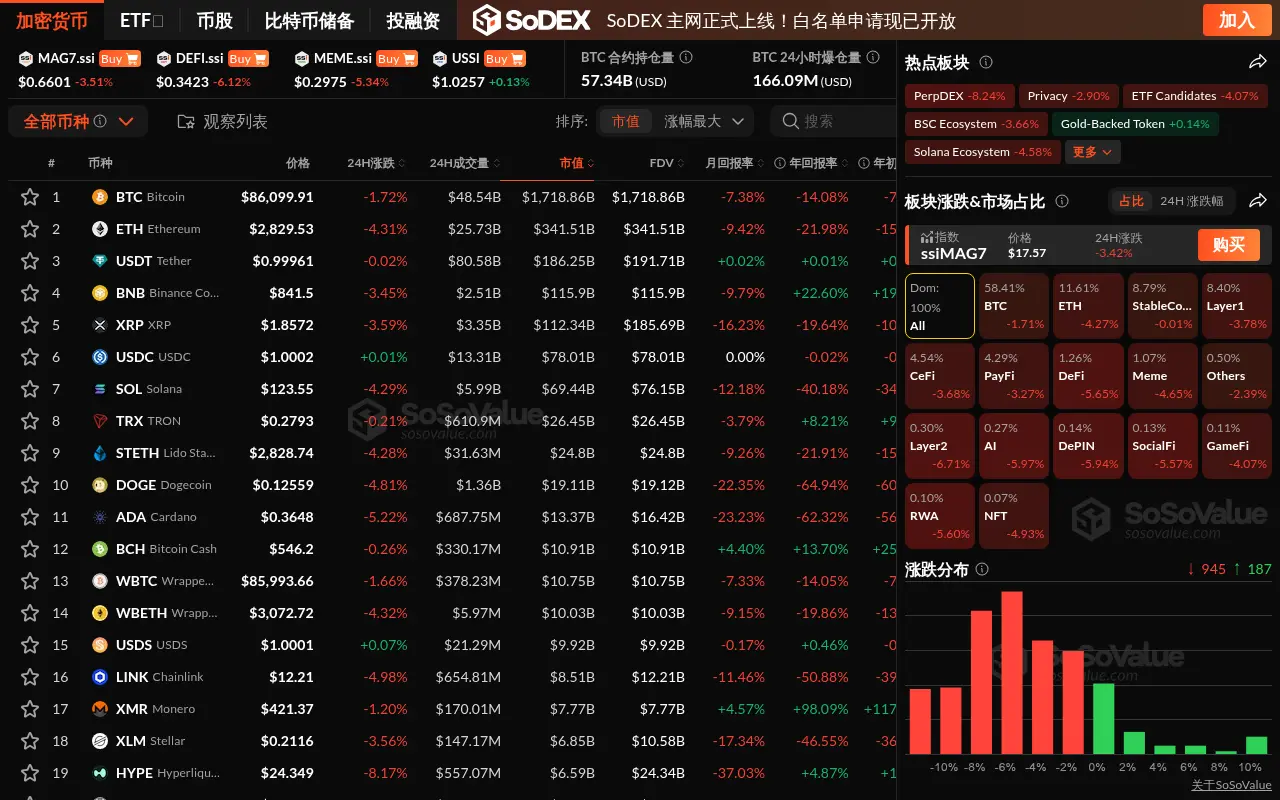Screen dimensions: 1280x800
Task: Click the share icon in 板块涨跌&市场占比 panel
Action: 1258,200
